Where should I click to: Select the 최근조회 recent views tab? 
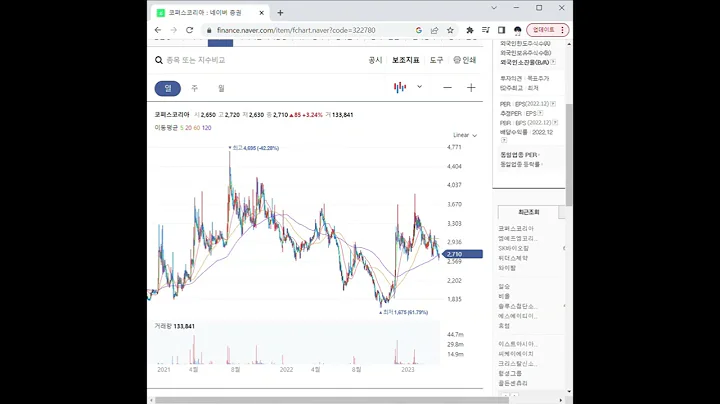pyautogui.click(x=529, y=212)
